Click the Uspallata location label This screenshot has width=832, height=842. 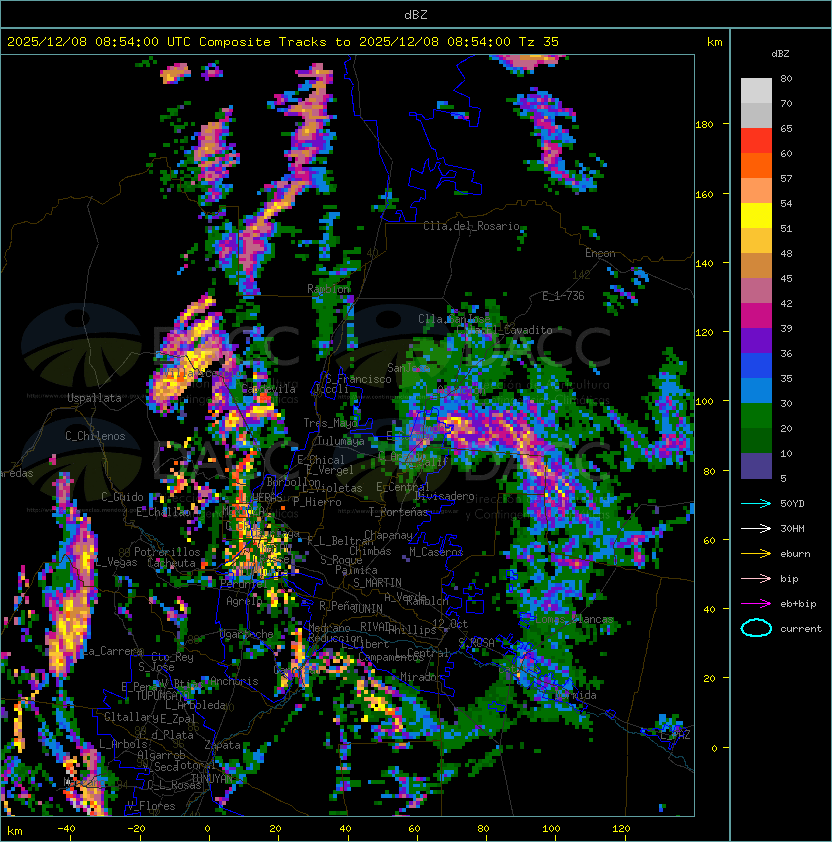click(x=94, y=398)
